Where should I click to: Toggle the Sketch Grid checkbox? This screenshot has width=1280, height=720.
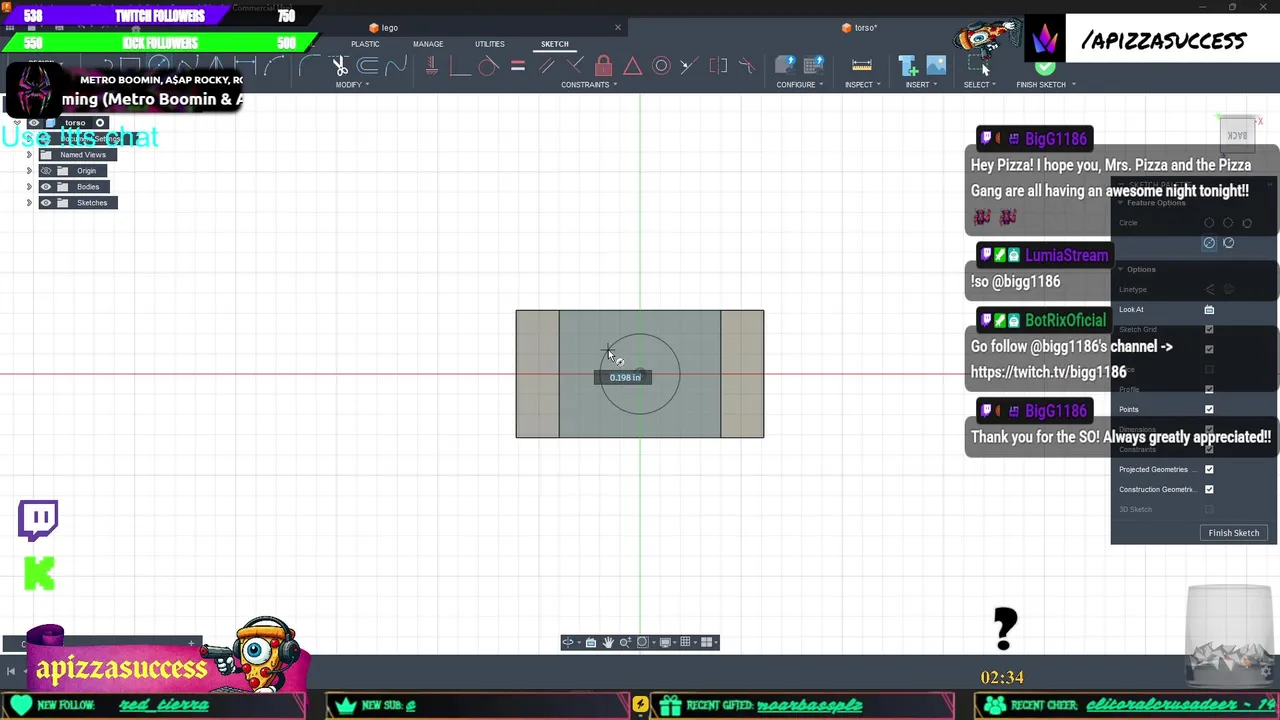tap(1209, 329)
